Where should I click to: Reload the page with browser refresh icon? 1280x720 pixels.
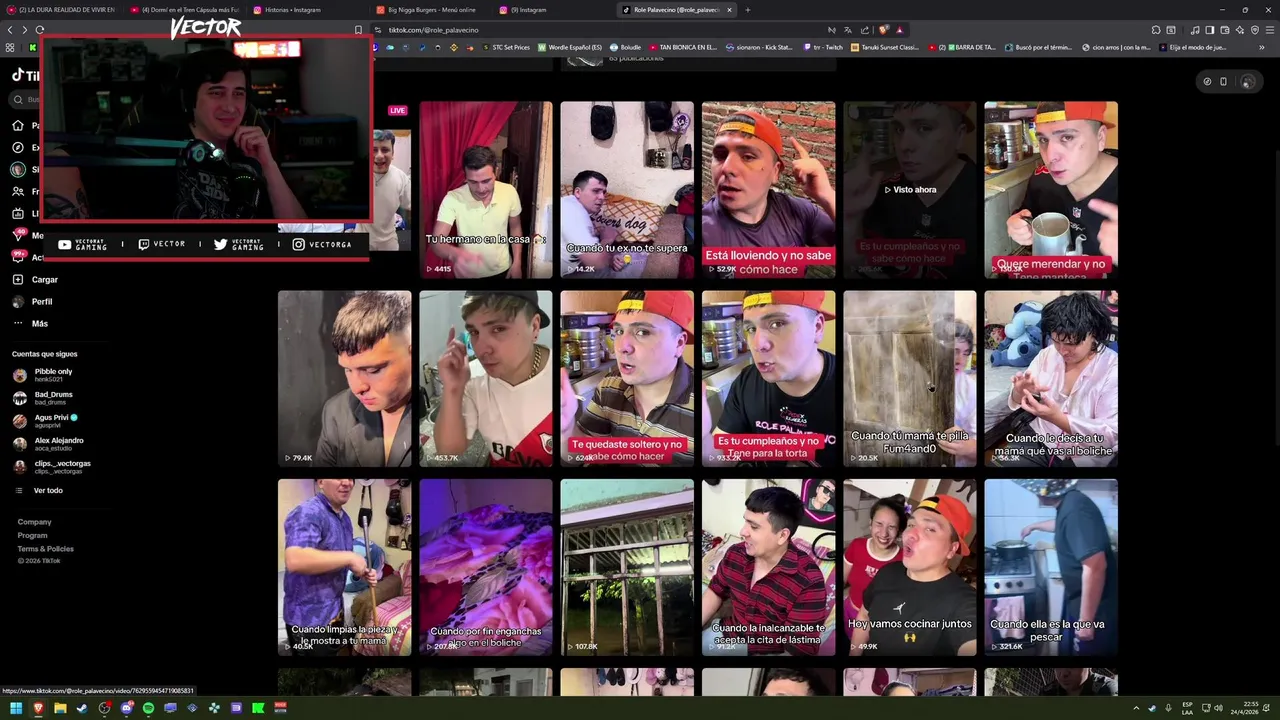point(39,30)
